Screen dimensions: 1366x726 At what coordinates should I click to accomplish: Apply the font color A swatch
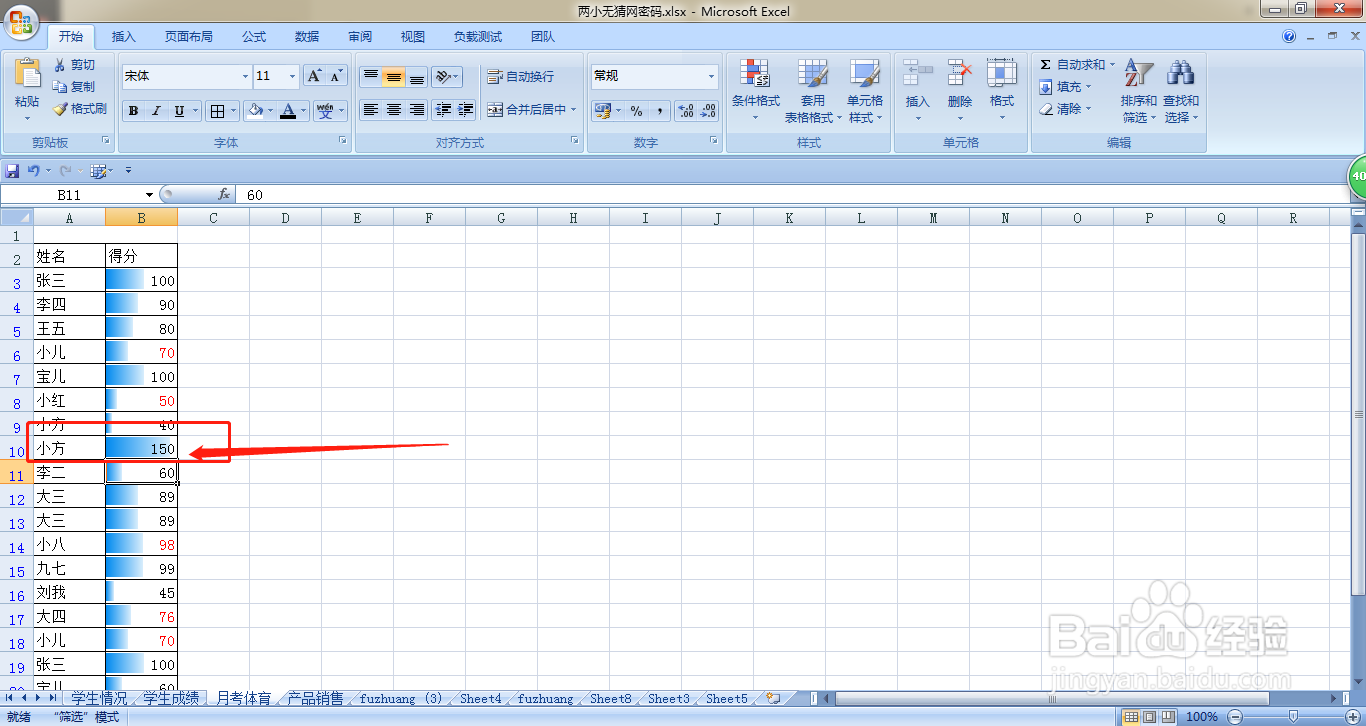pos(288,111)
